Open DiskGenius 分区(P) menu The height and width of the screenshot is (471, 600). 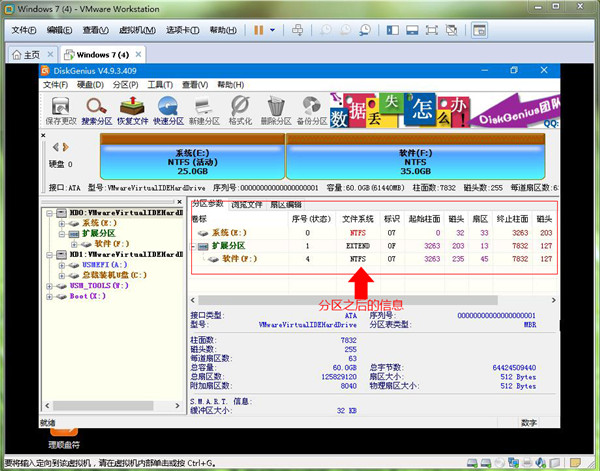[126, 85]
